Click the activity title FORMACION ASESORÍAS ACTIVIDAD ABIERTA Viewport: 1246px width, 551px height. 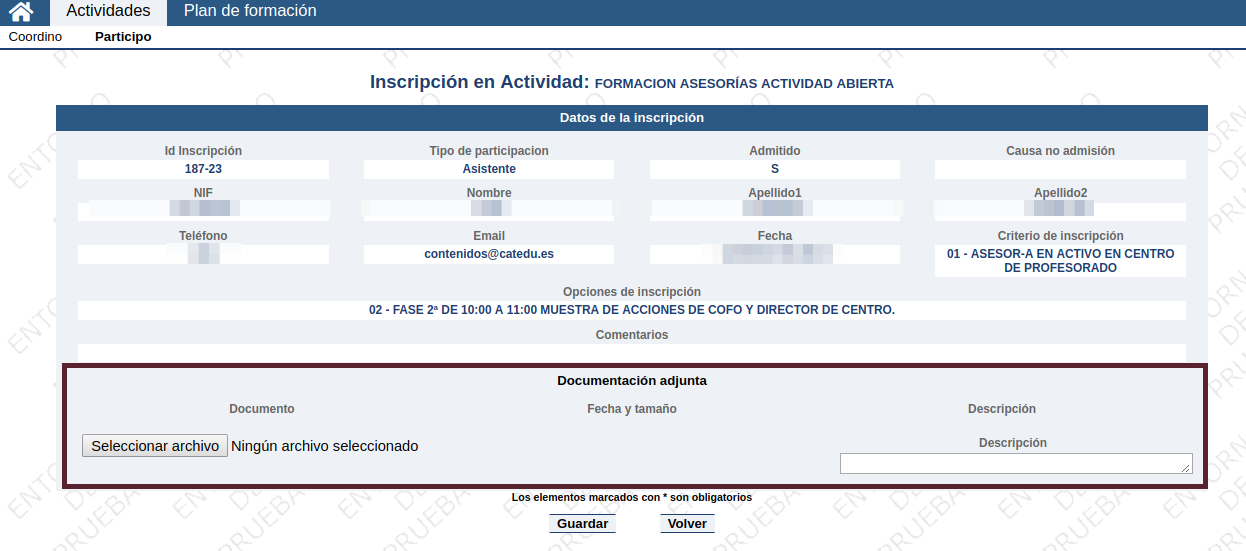pyautogui.click(x=744, y=84)
